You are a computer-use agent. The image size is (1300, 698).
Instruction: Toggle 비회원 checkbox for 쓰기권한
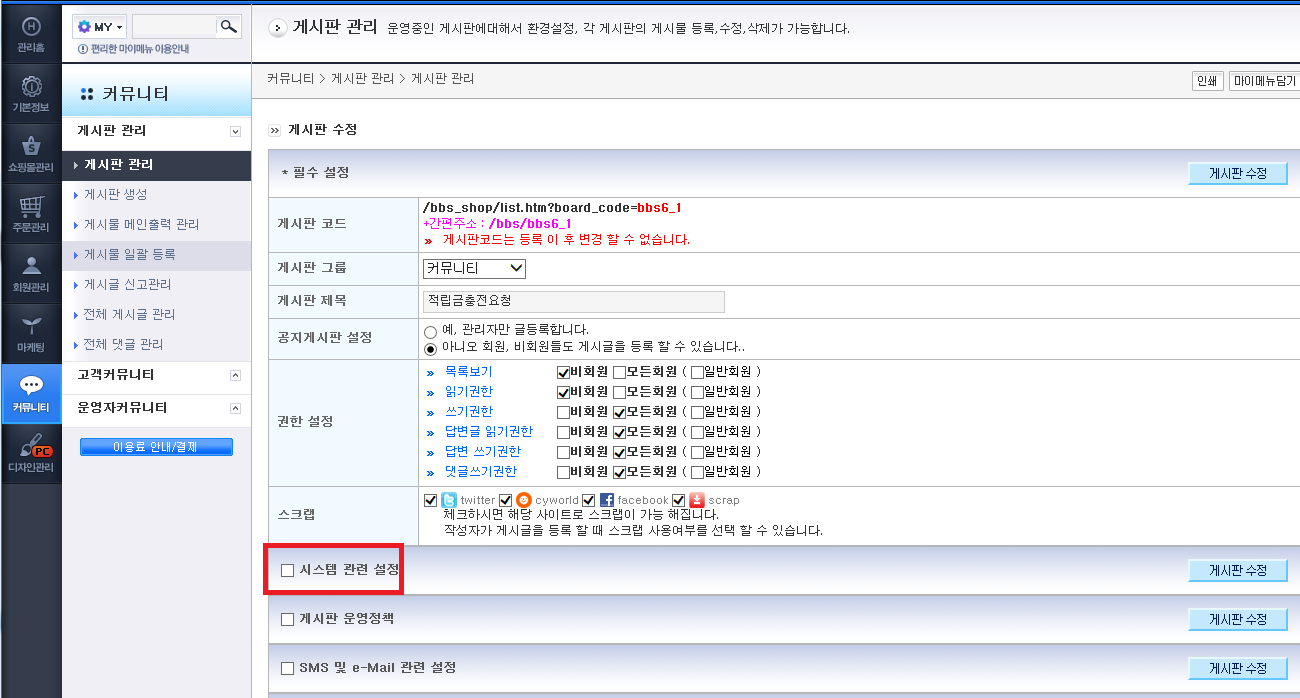point(563,411)
